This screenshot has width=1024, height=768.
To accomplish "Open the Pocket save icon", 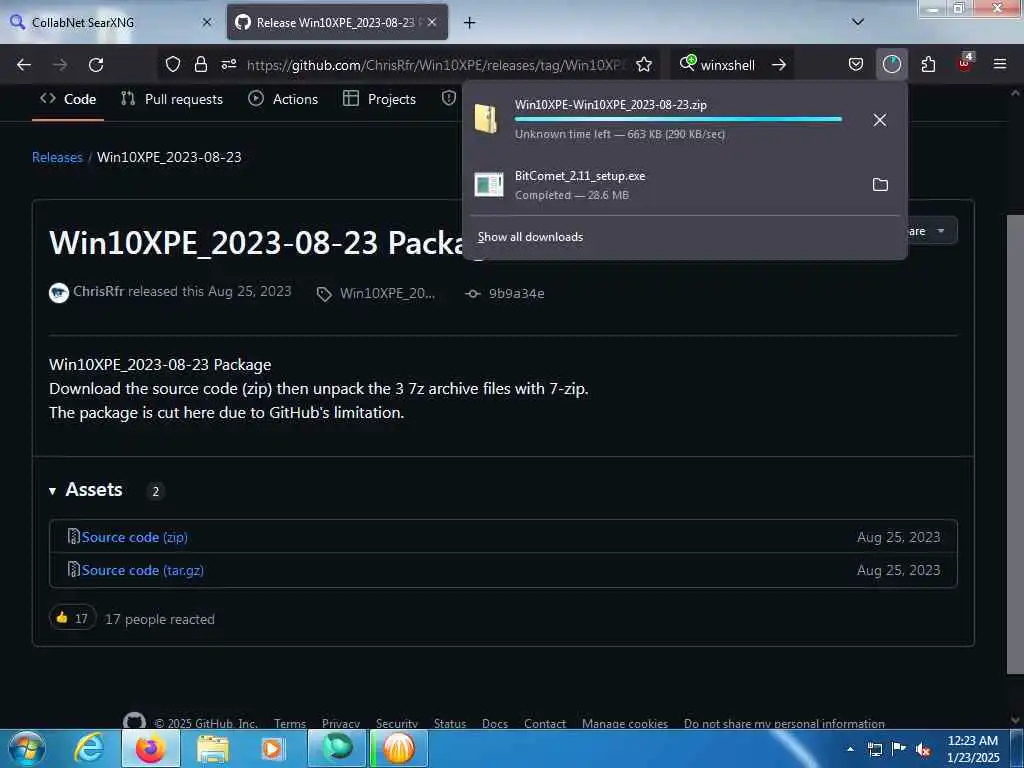I will point(856,65).
